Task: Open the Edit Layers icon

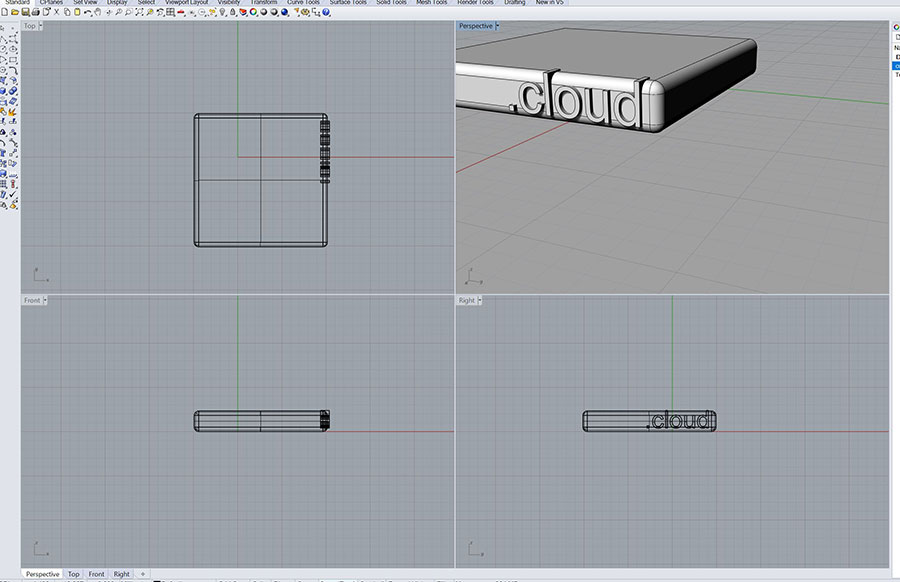Action: coord(243,11)
